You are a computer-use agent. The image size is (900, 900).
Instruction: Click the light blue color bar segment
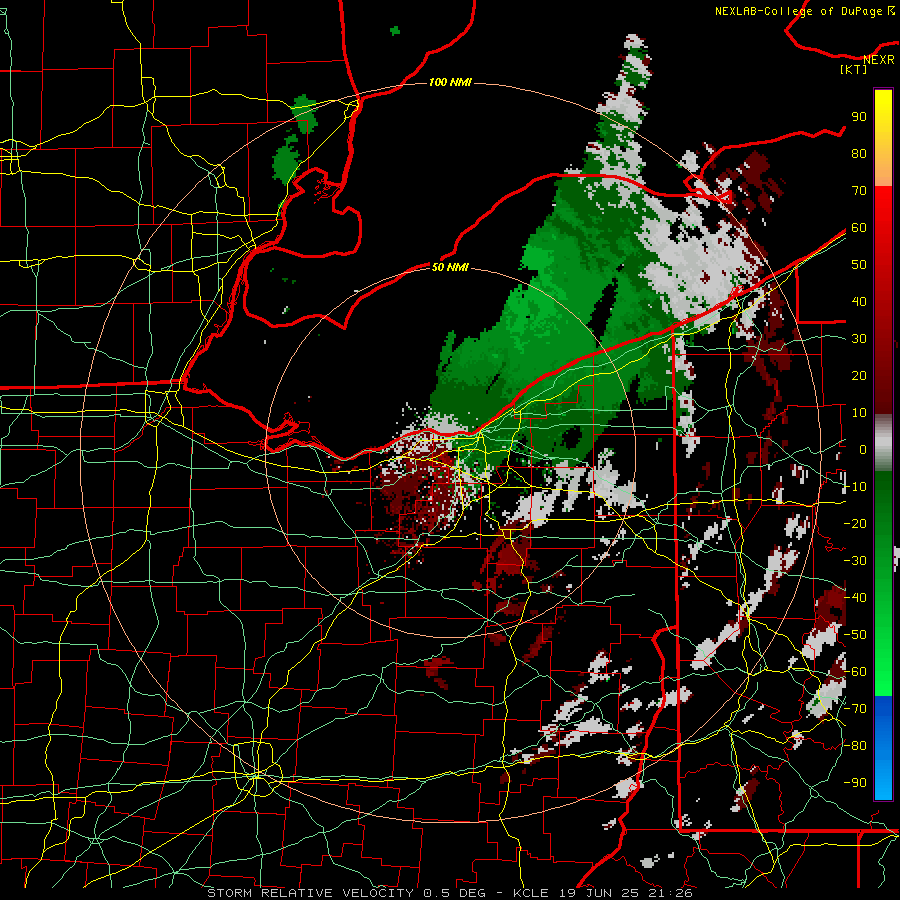pyautogui.click(x=883, y=775)
